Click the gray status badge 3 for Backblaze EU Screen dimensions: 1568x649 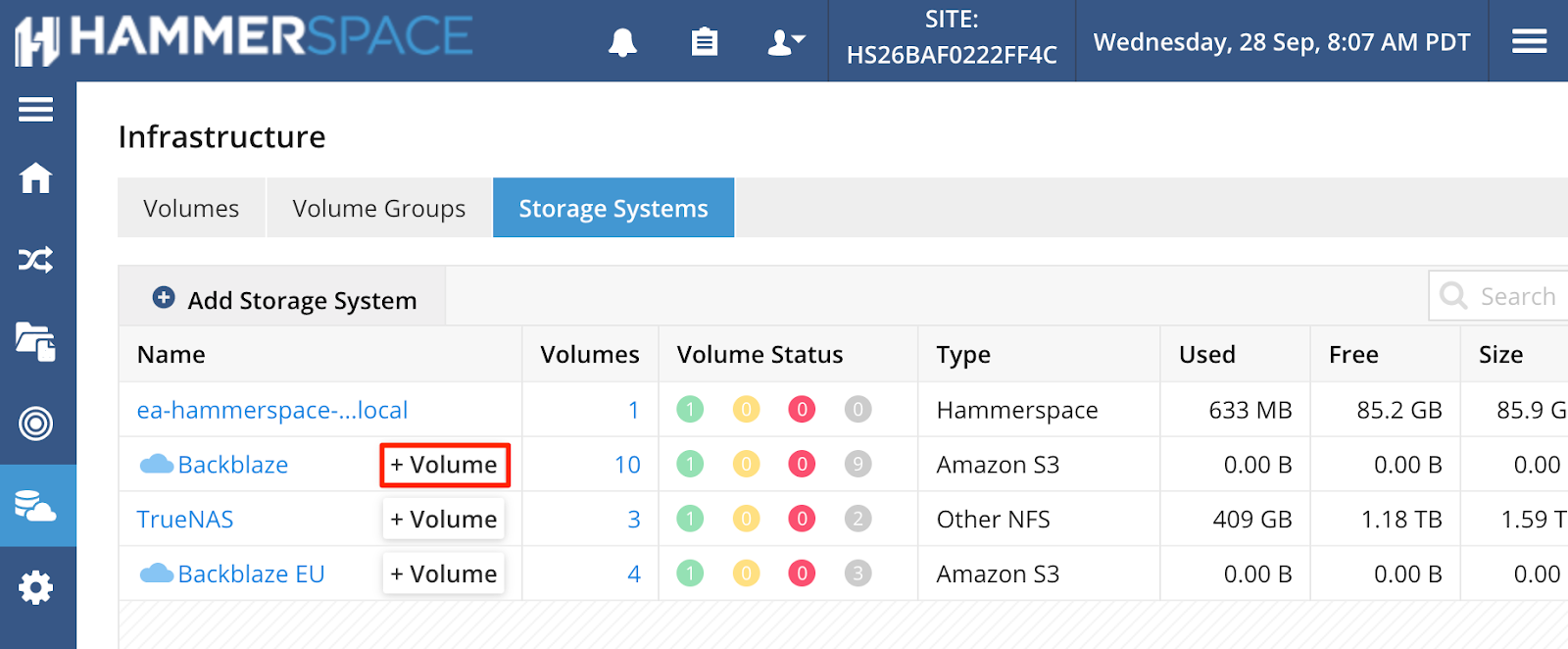coord(857,574)
